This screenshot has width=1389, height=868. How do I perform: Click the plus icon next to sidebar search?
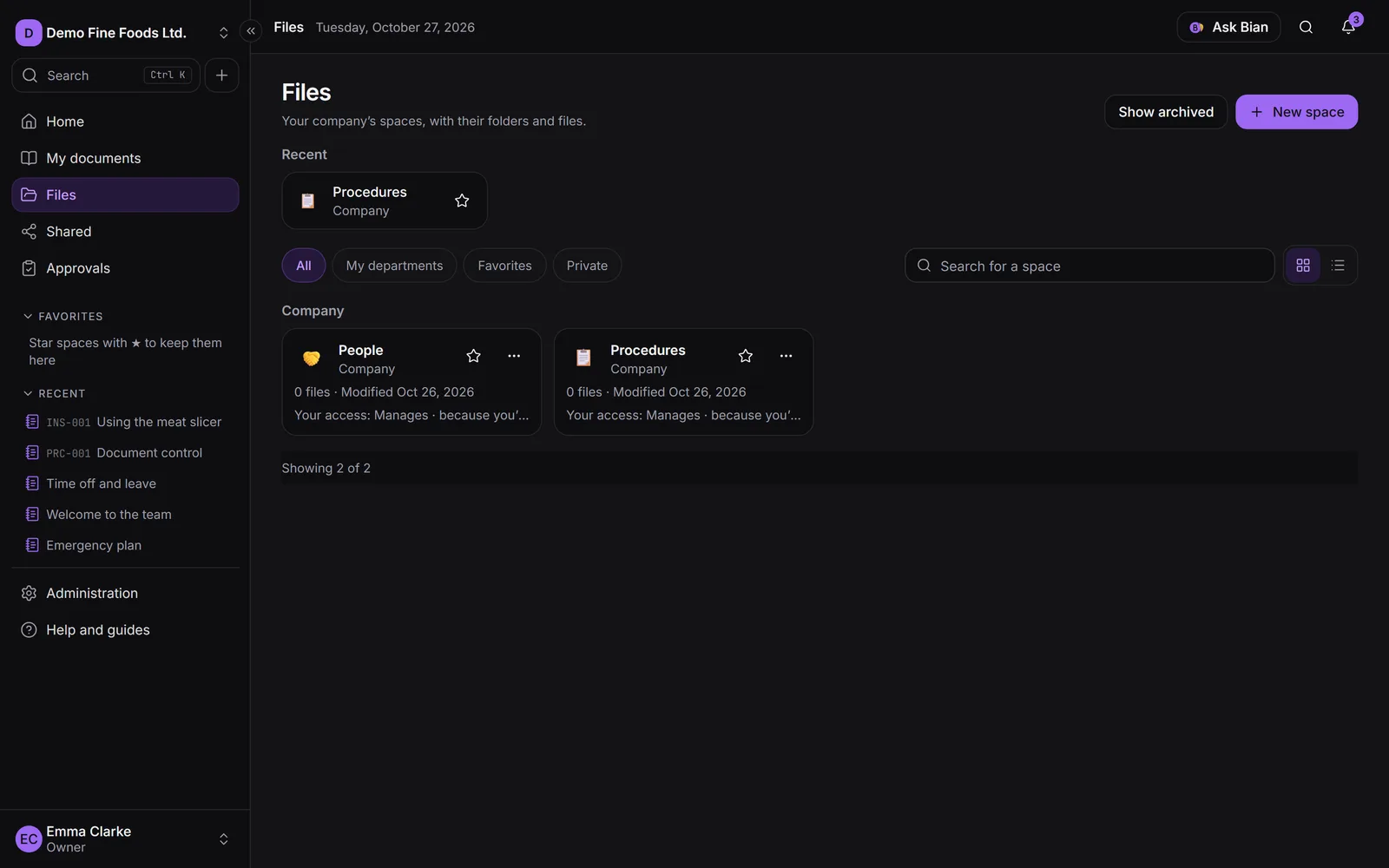coord(221,76)
